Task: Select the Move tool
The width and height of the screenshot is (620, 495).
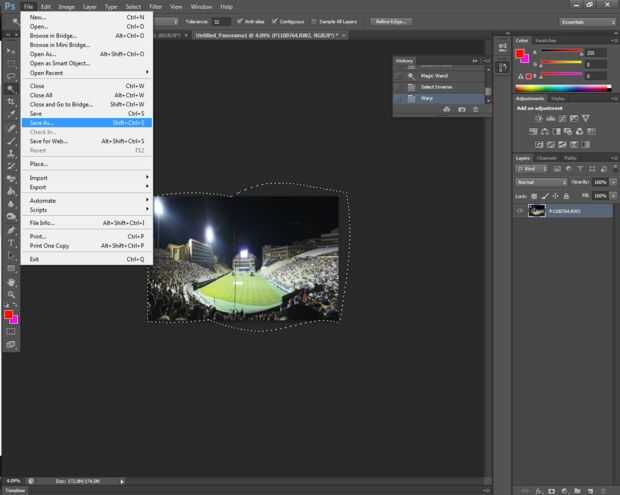Action: click(x=11, y=51)
